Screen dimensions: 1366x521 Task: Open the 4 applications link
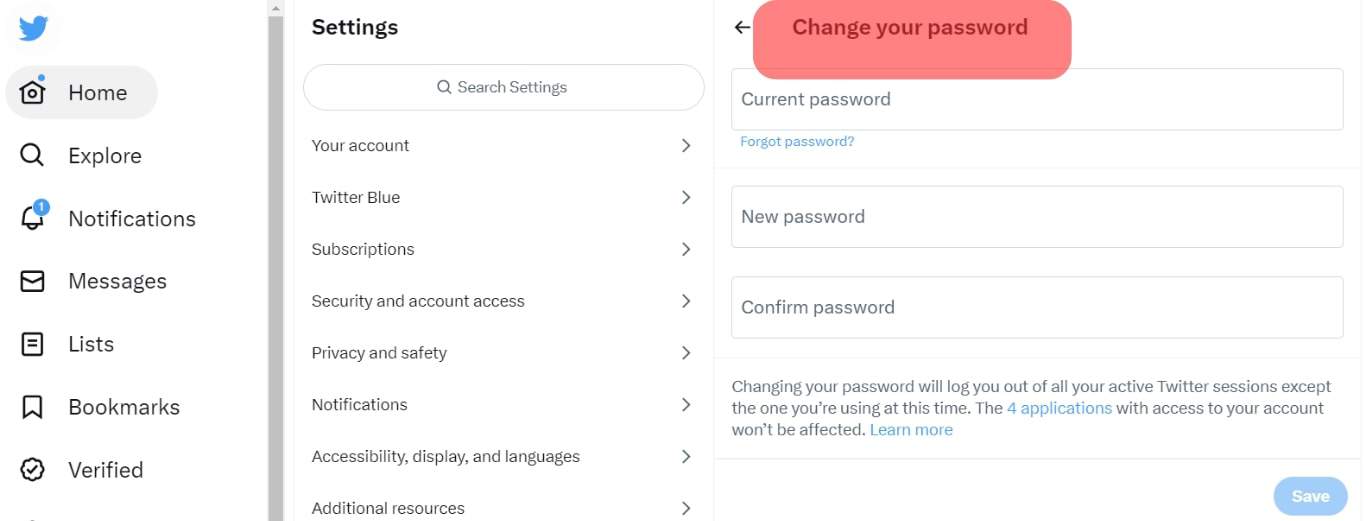pyautogui.click(x=1059, y=408)
